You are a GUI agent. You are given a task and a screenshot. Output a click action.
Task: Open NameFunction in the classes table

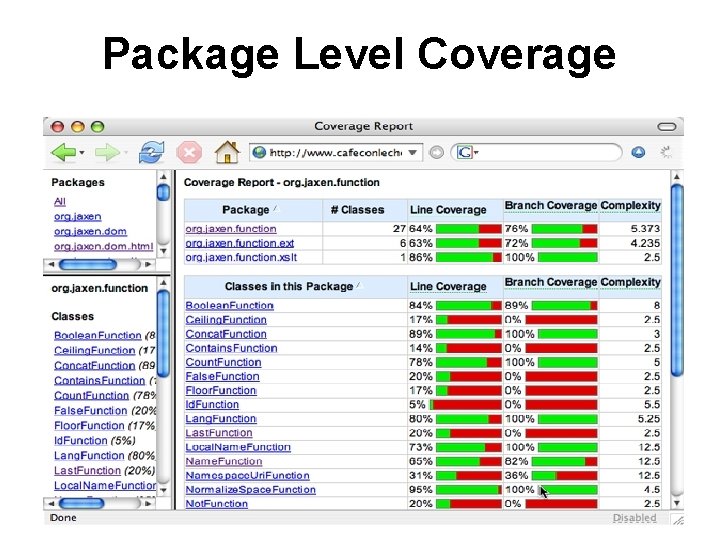pos(224,461)
